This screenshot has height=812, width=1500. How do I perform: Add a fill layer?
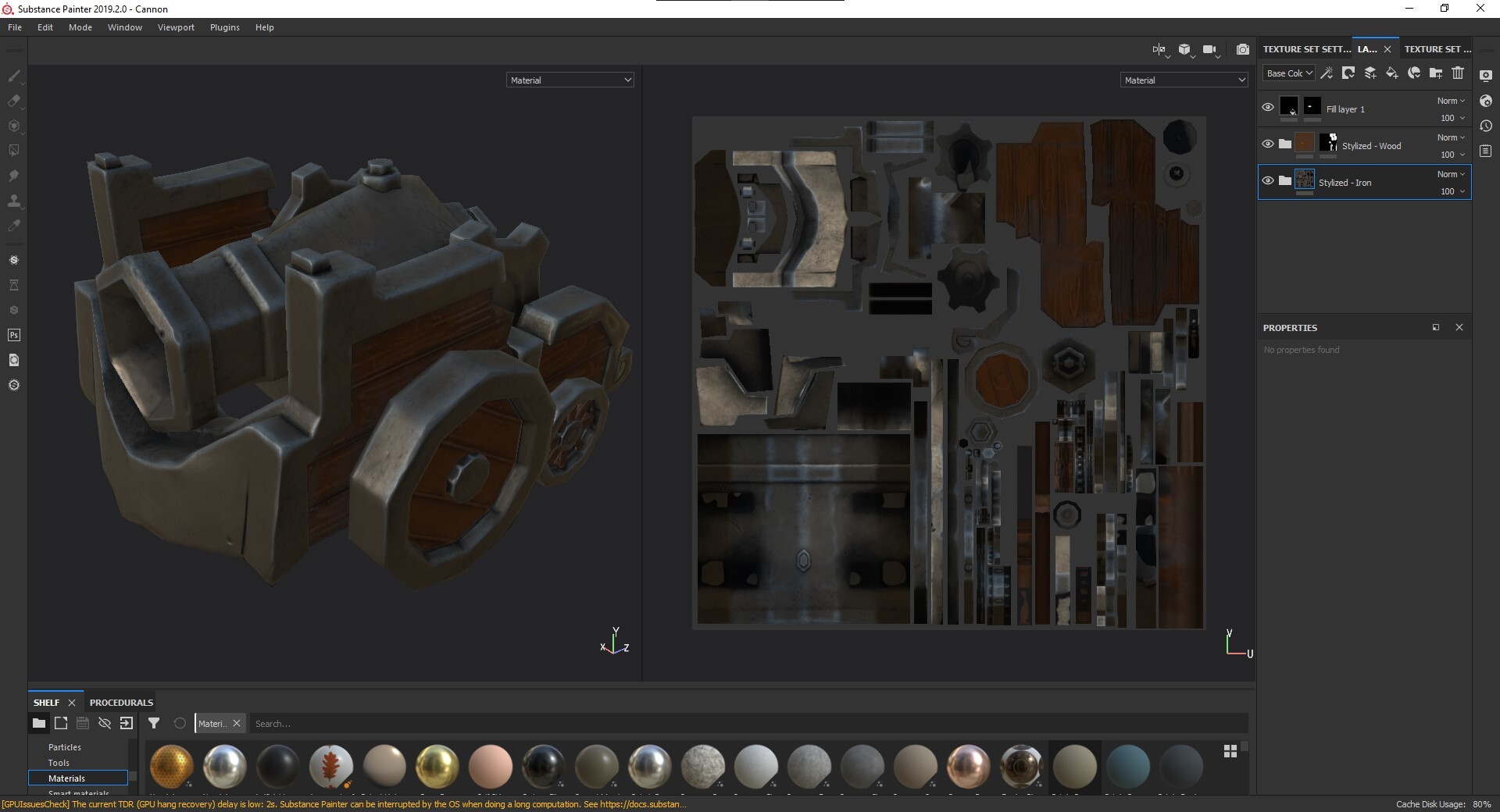point(1391,73)
